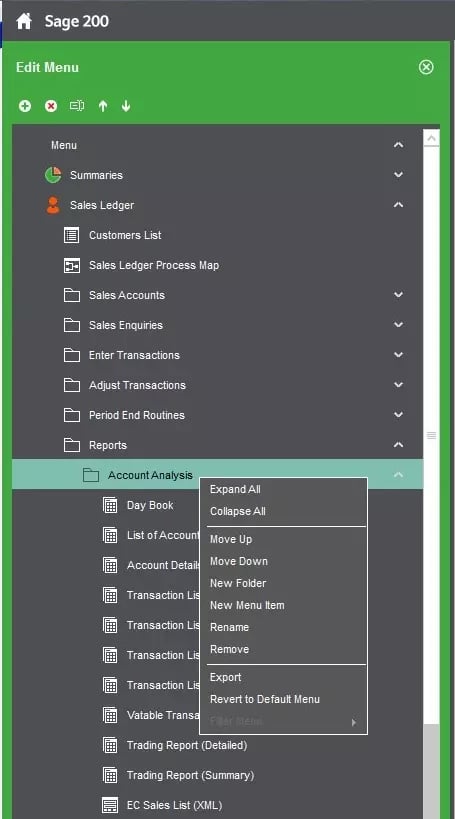Choose Remove from the context menu
Viewport: 455px width, 819px height.
229,649
